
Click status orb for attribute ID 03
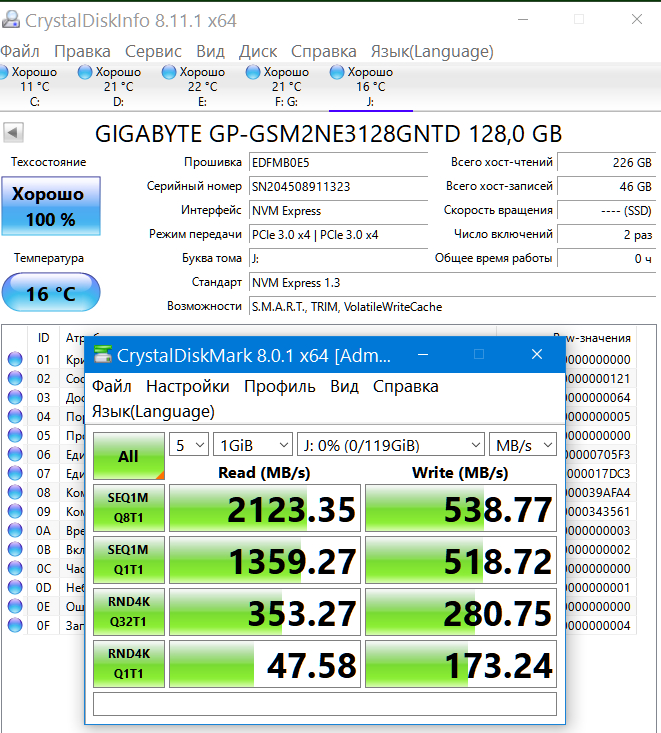[15, 397]
